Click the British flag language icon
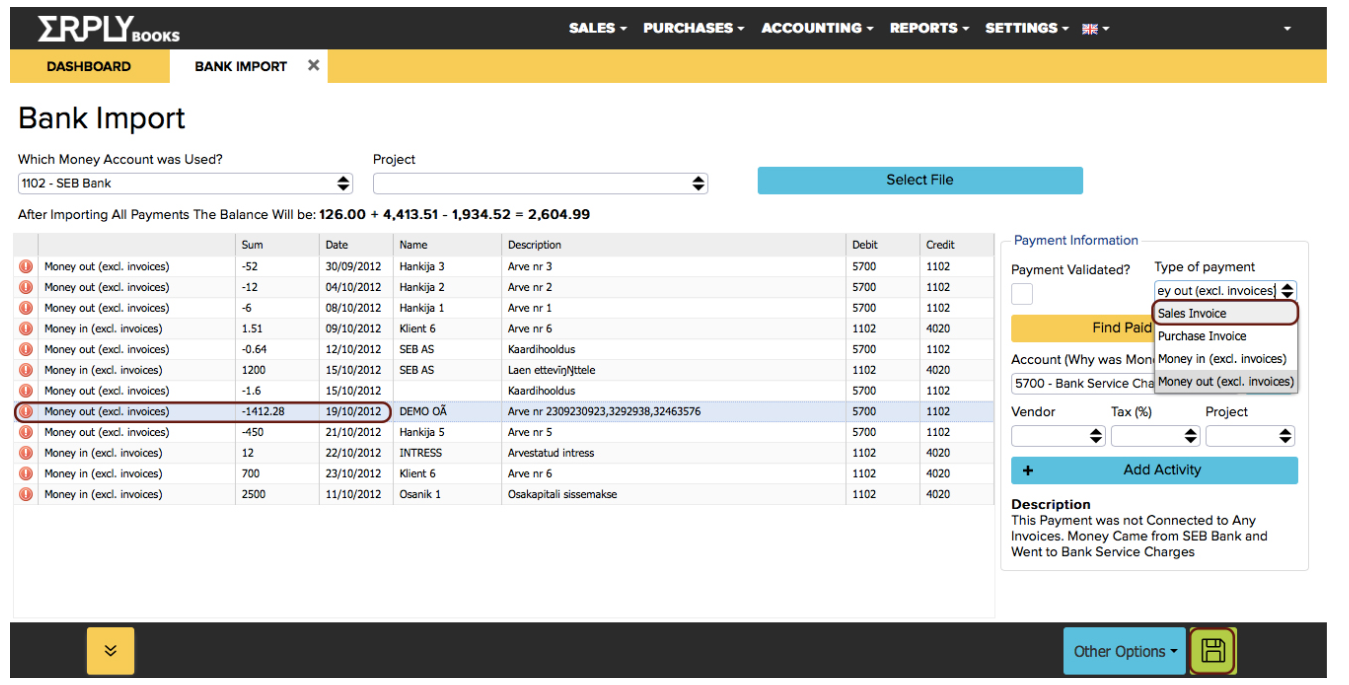 (1089, 28)
